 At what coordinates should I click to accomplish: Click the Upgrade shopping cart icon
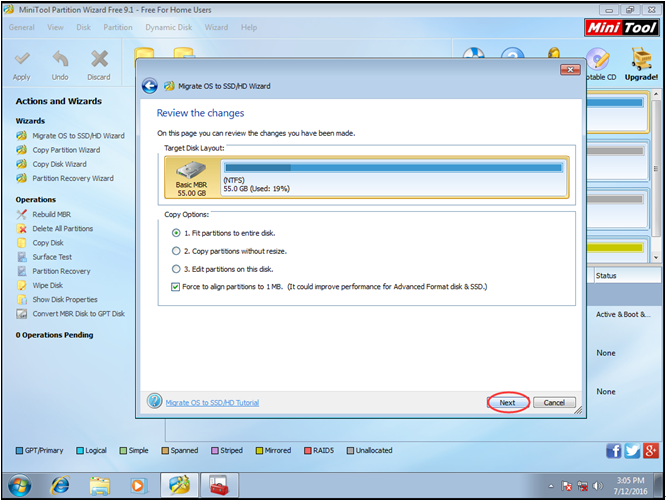point(641,59)
